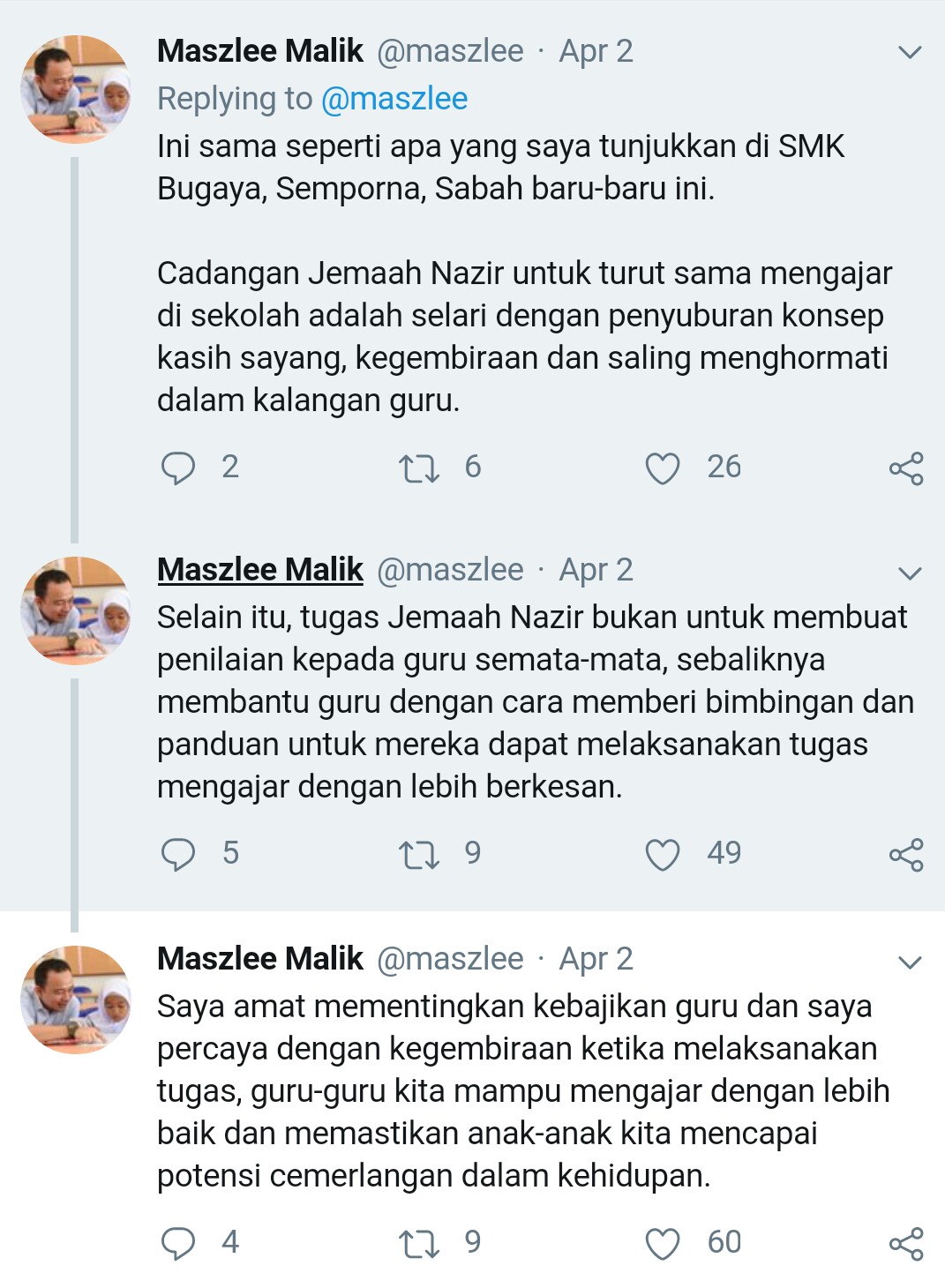This screenshot has width=945, height=1288.
Task: Open options chevron on first tweet
Action: coord(909,53)
